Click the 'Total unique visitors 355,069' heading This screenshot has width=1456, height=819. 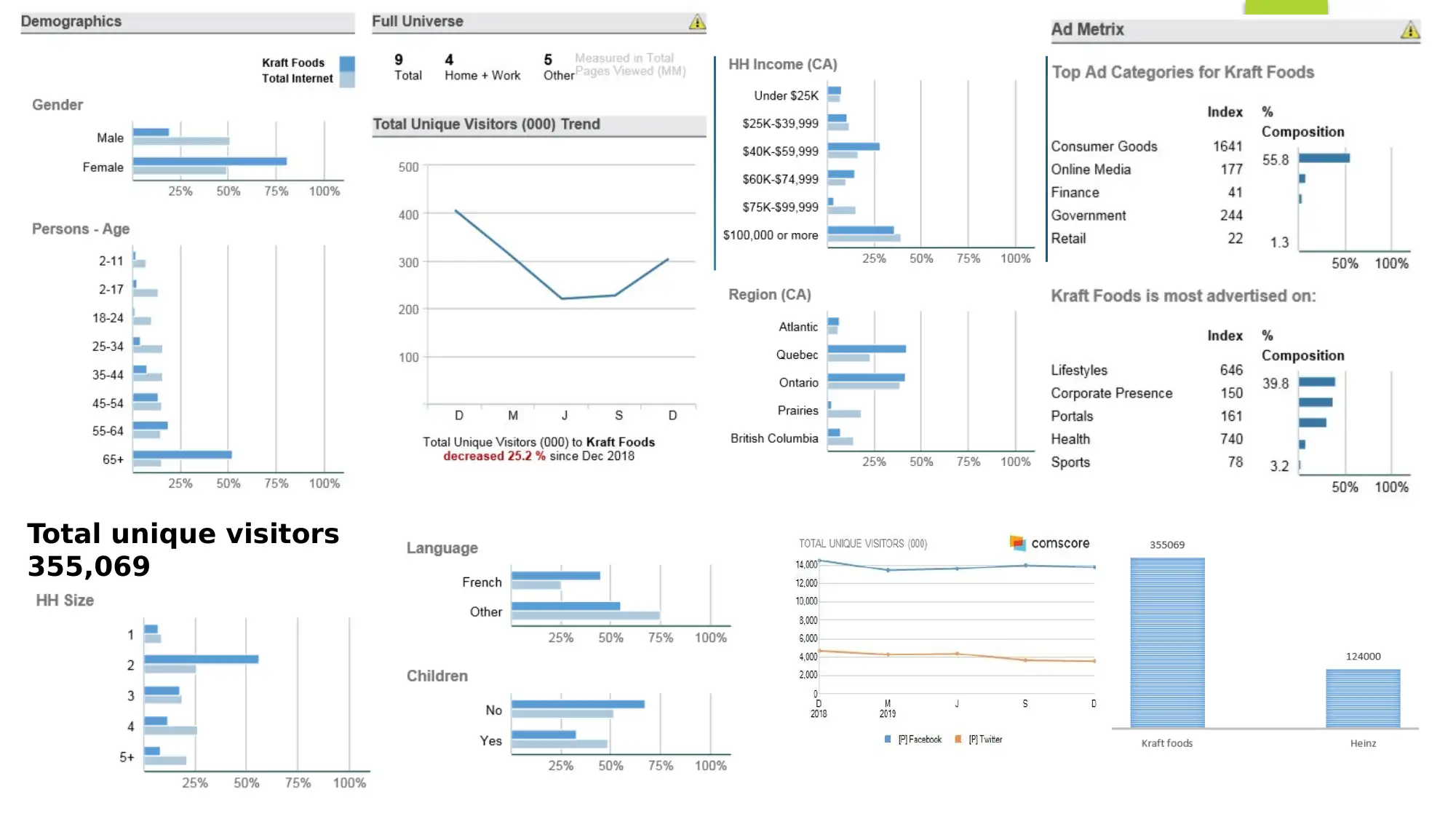coord(183,550)
